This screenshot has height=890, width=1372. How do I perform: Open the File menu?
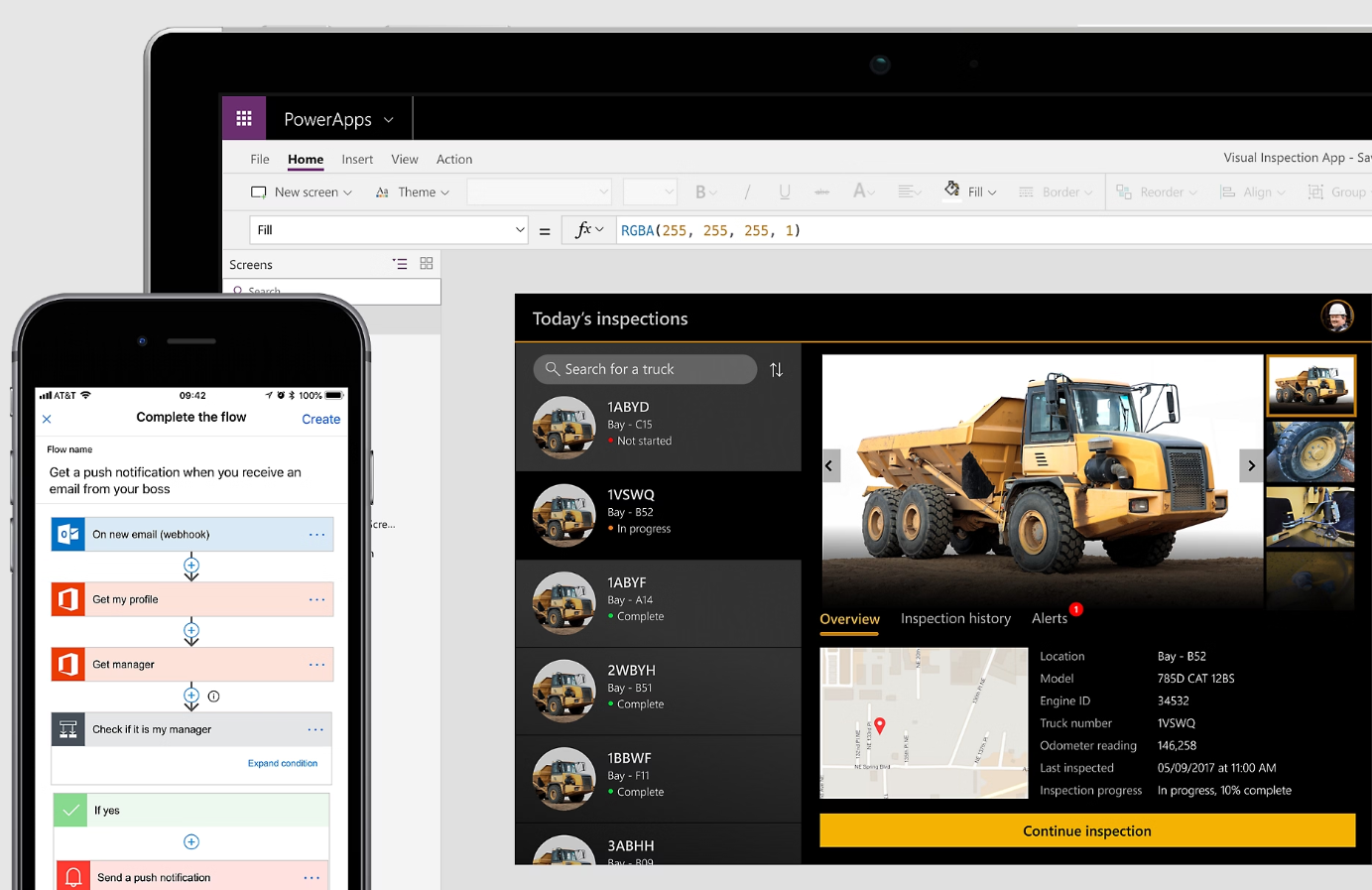pyautogui.click(x=260, y=159)
